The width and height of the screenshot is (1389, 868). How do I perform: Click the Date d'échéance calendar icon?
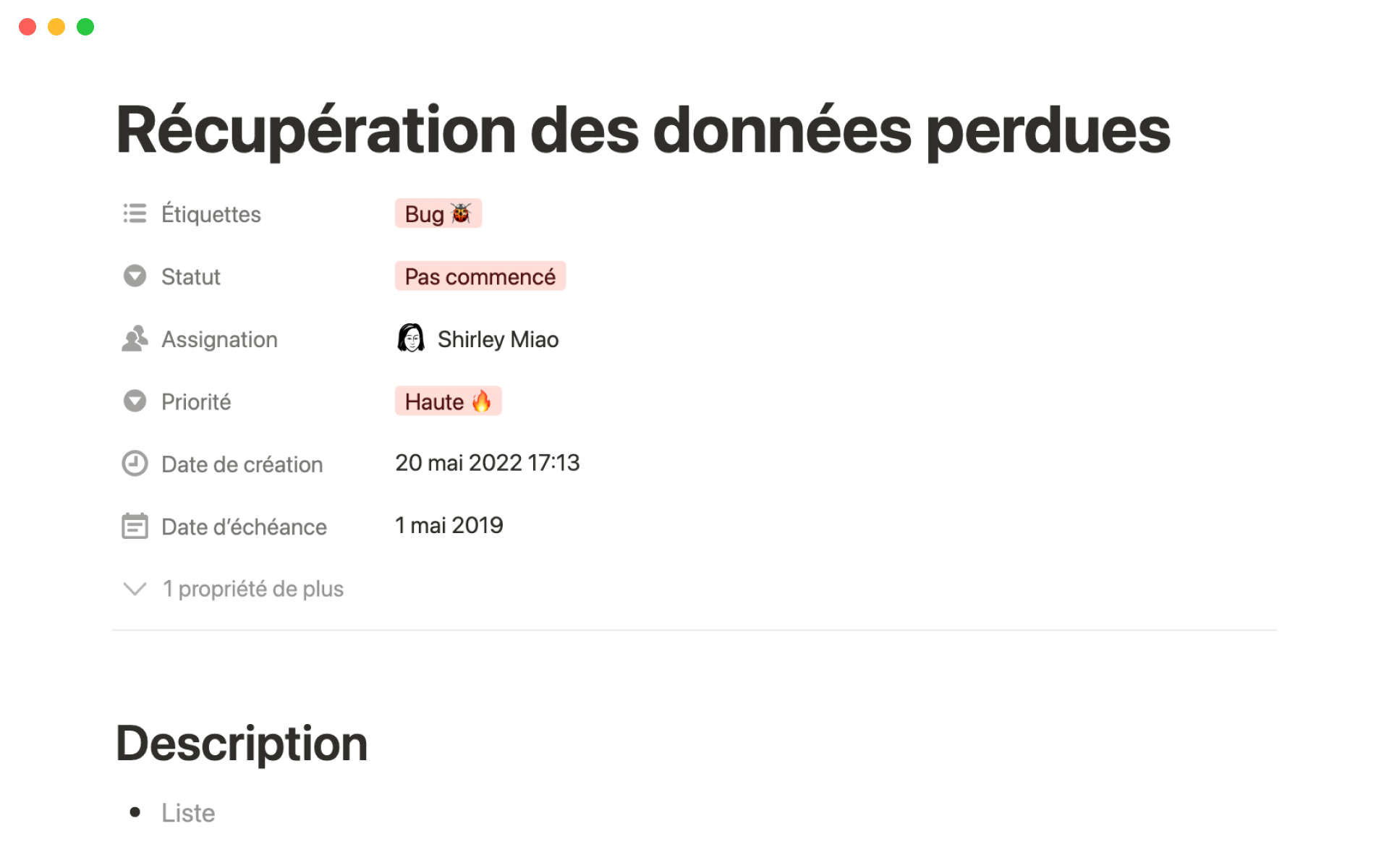pyautogui.click(x=135, y=527)
